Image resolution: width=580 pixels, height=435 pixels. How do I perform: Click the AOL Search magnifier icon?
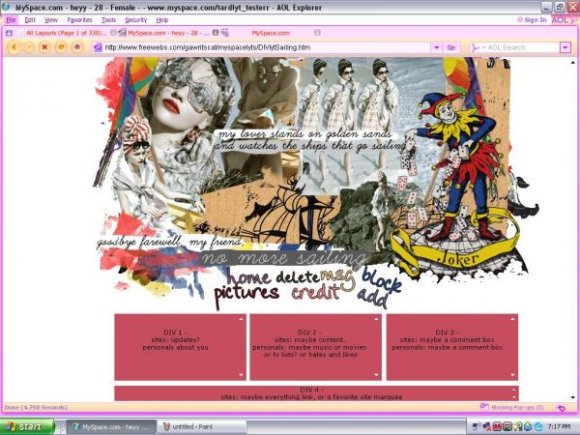(476, 47)
